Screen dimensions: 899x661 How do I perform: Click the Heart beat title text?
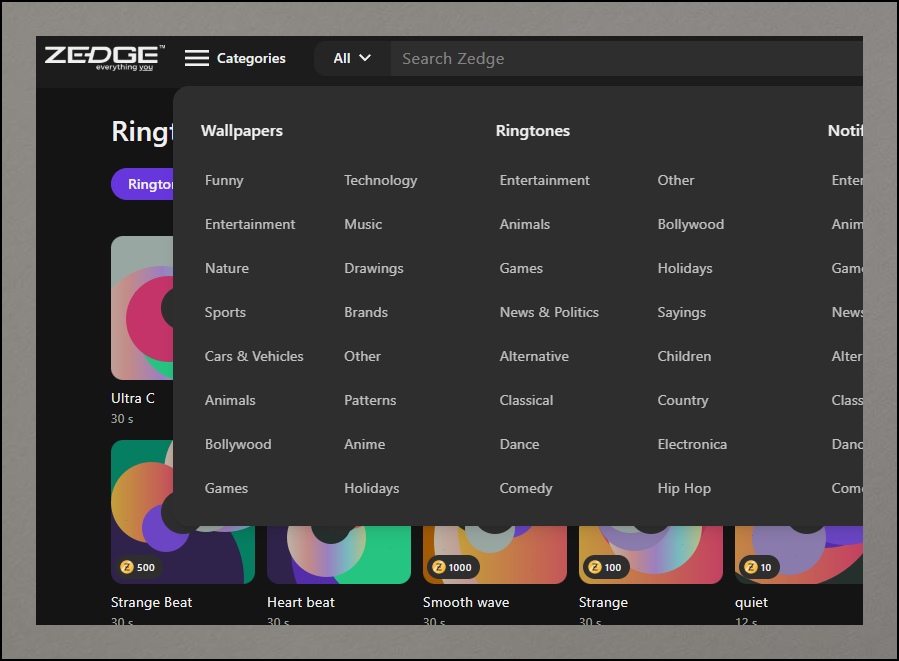pyautogui.click(x=300, y=602)
